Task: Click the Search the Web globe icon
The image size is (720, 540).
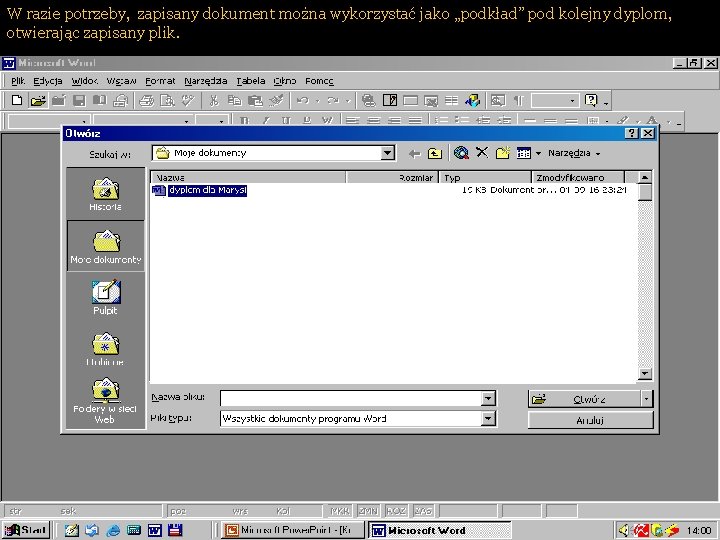Action: [x=461, y=153]
